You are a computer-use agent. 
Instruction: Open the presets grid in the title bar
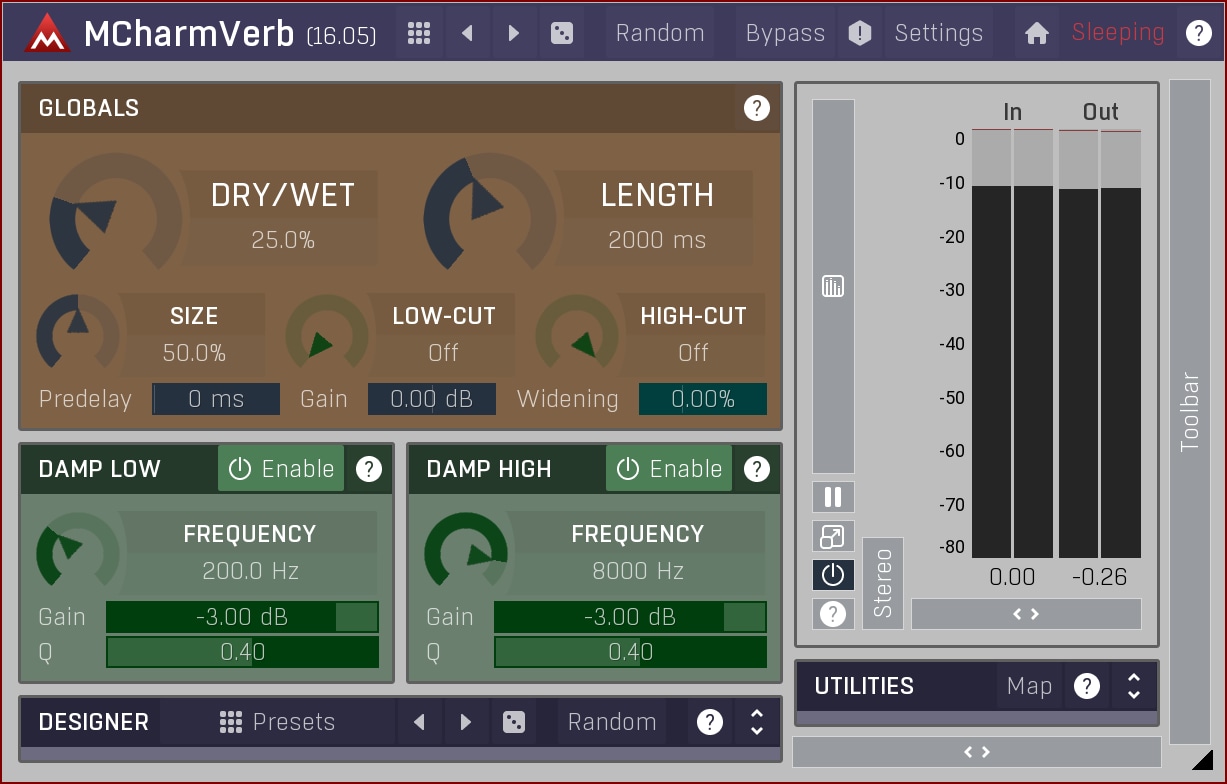tap(419, 33)
